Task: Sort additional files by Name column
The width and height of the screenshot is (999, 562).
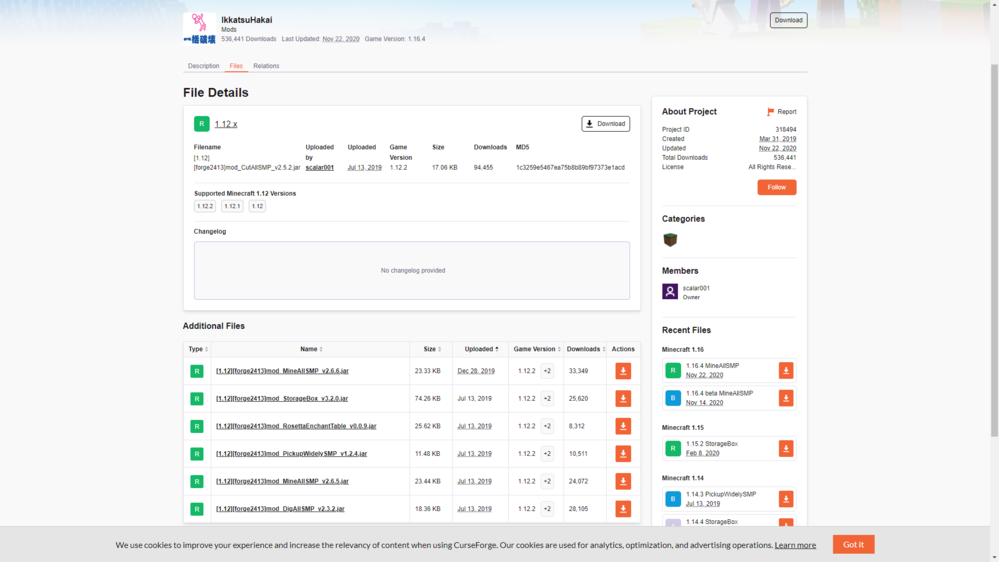Action: [311, 349]
